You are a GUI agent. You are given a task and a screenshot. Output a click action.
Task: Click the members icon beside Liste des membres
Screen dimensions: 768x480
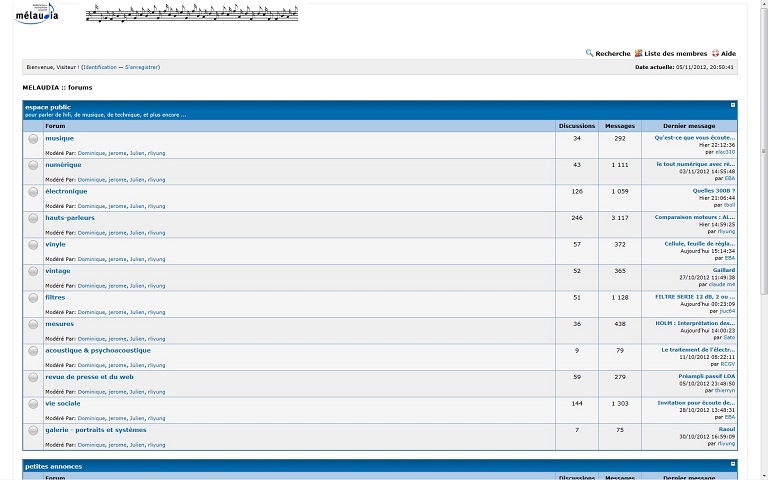pyautogui.click(x=639, y=53)
